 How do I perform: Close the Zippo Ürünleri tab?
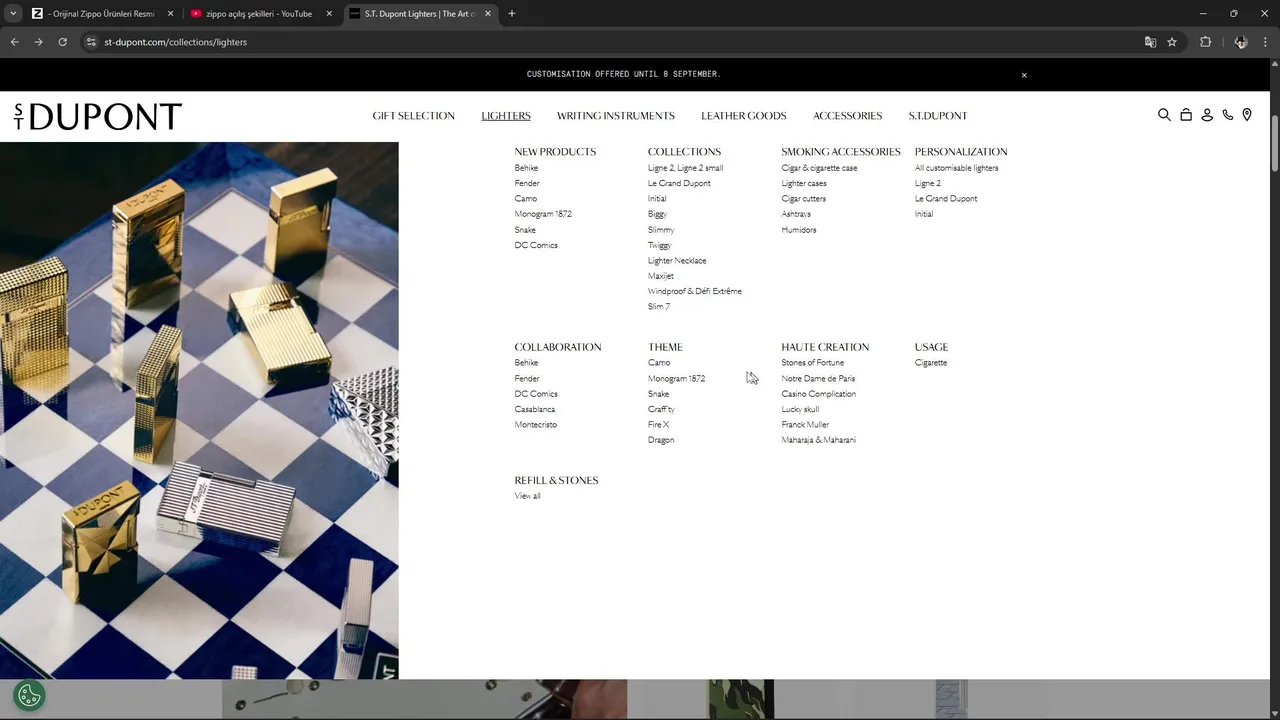tap(170, 14)
